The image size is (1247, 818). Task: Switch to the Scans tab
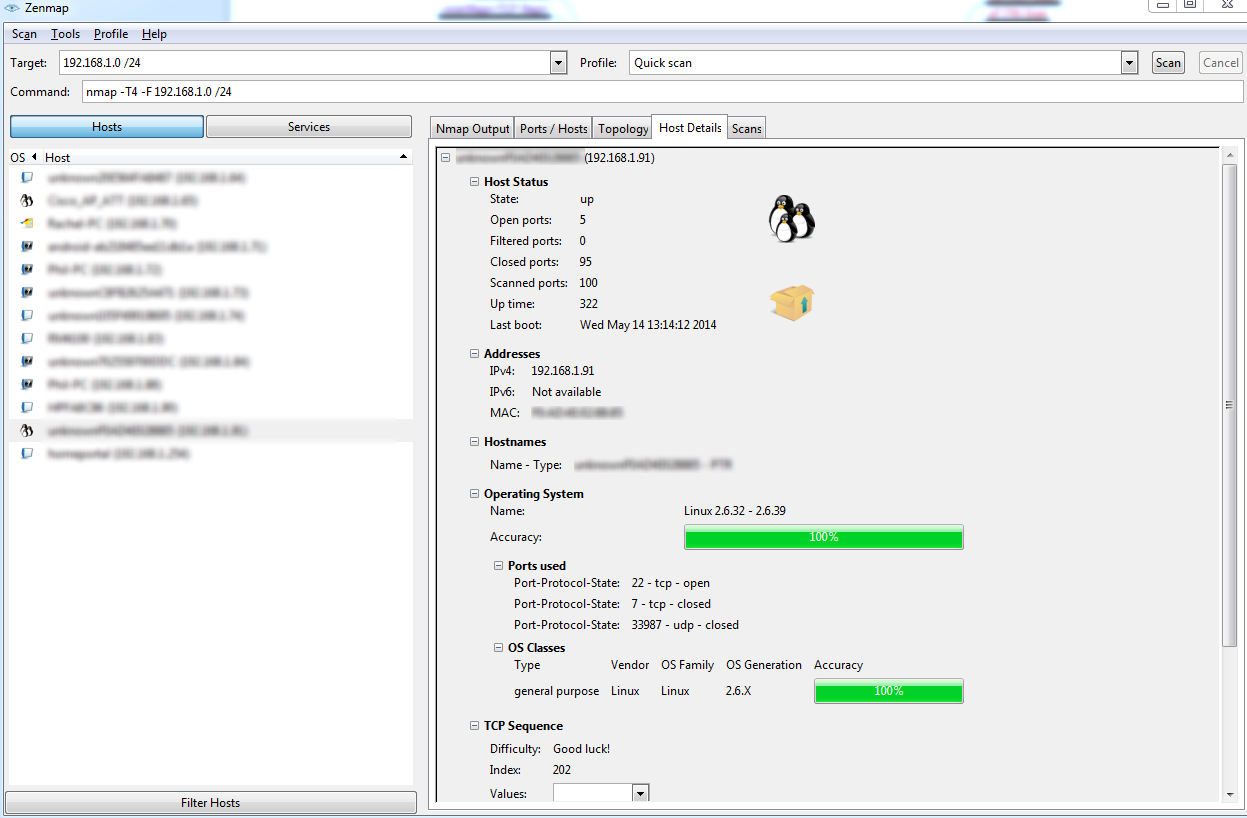pos(747,129)
